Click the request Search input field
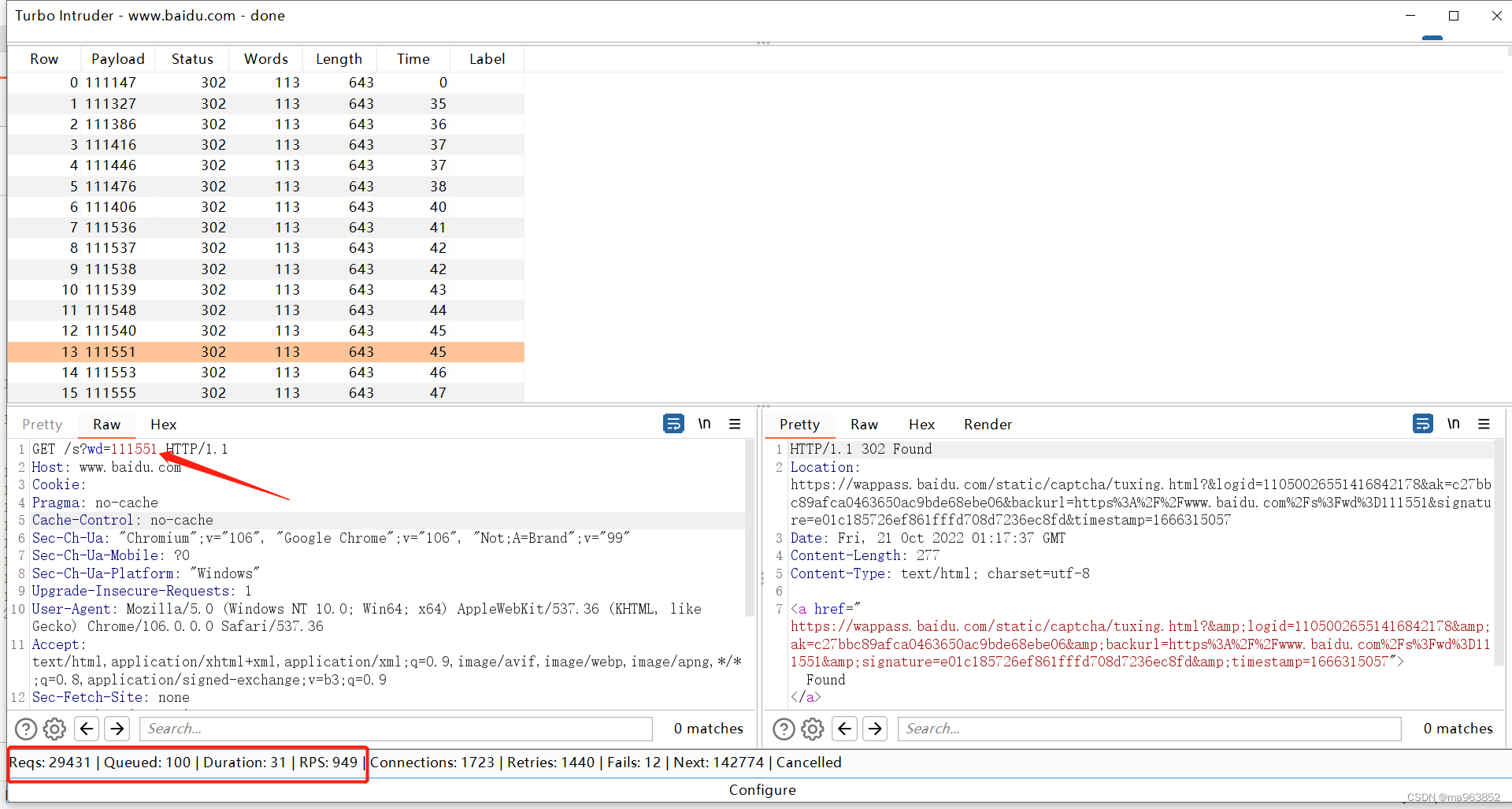The image size is (1512, 809). tap(396, 729)
